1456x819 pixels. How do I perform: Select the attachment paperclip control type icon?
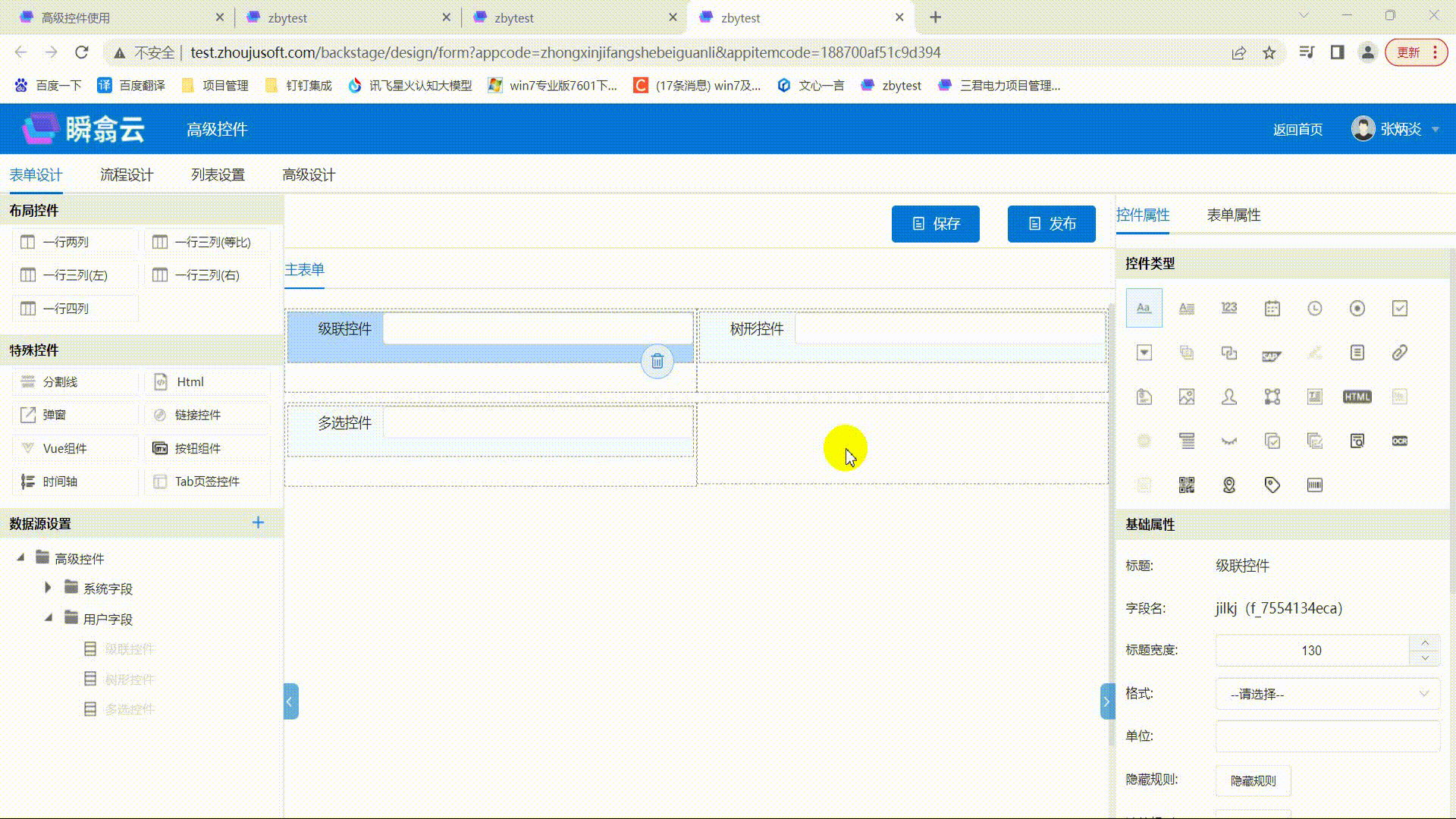coord(1399,352)
